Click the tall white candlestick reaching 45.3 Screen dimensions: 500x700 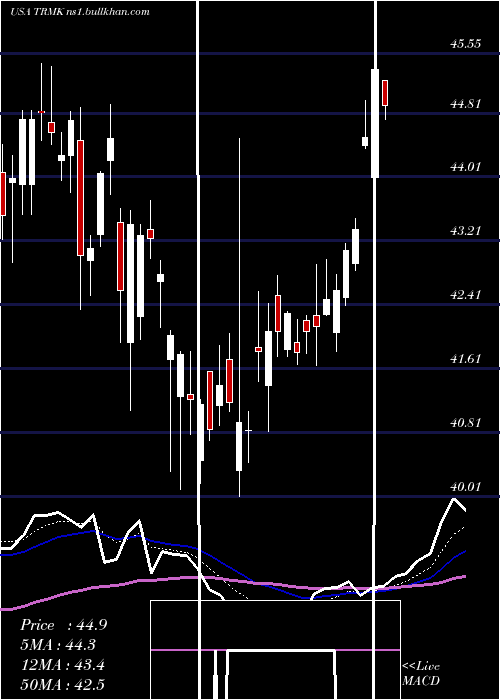[x=375, y=123]
